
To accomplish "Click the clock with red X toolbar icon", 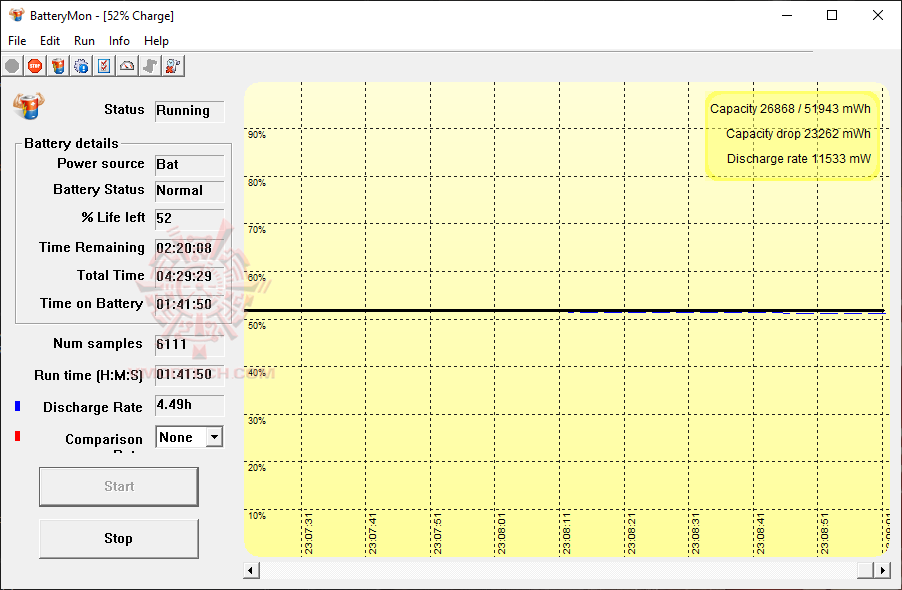I will pyautogui.click(x=173, y=66).
